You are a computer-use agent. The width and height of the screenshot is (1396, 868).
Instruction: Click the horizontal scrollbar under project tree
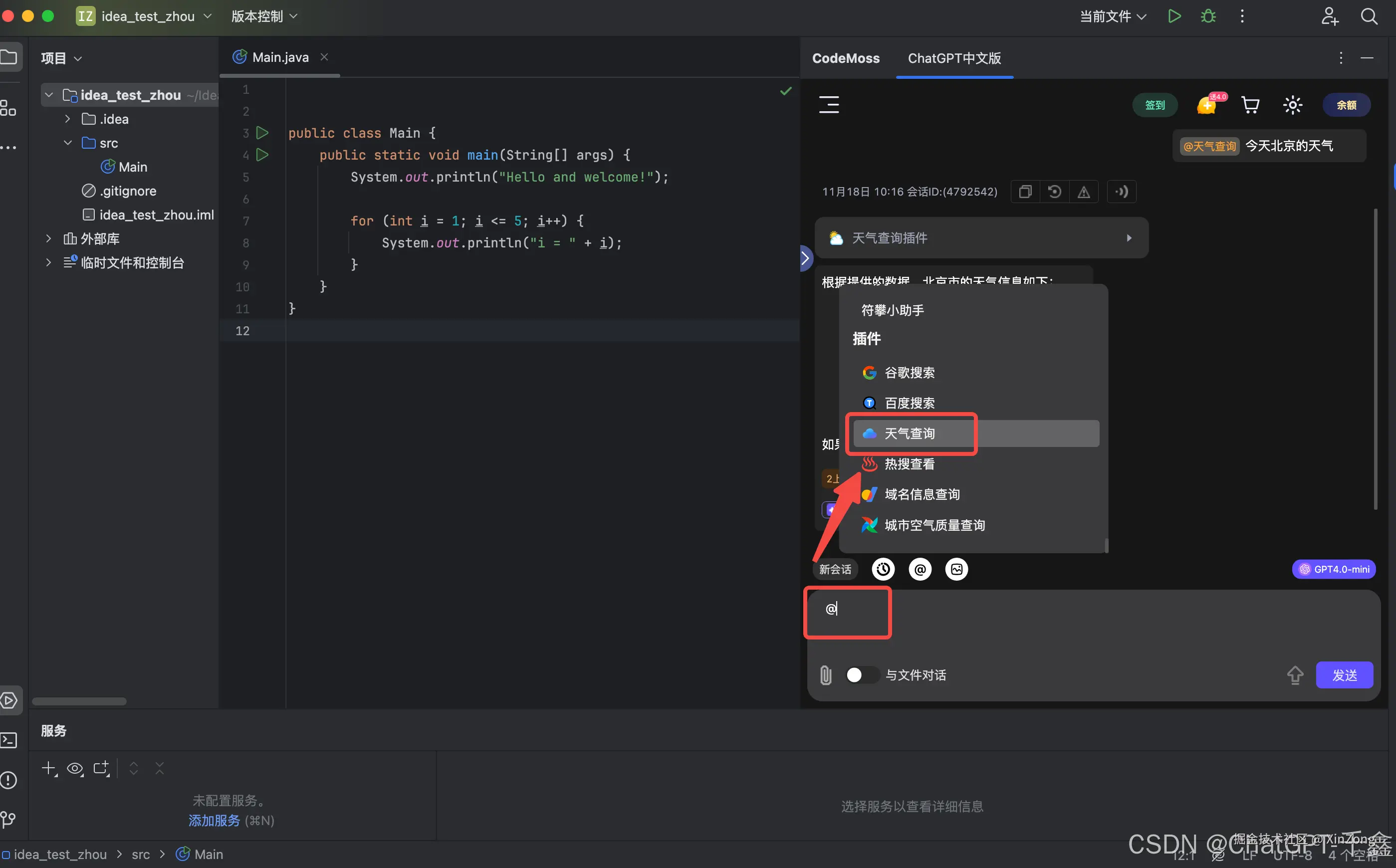[79, 701]
